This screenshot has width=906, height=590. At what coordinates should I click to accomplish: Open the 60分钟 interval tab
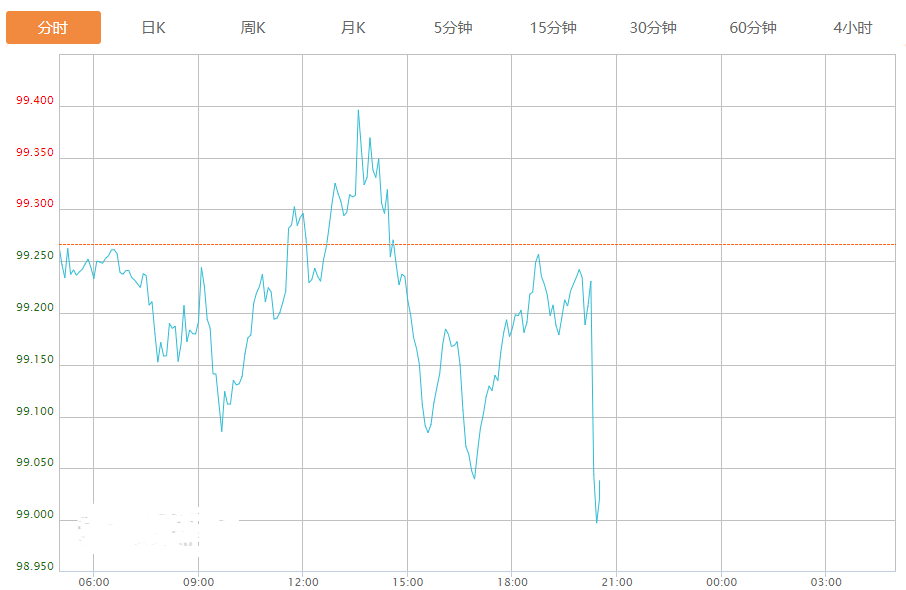coord(753,28)
